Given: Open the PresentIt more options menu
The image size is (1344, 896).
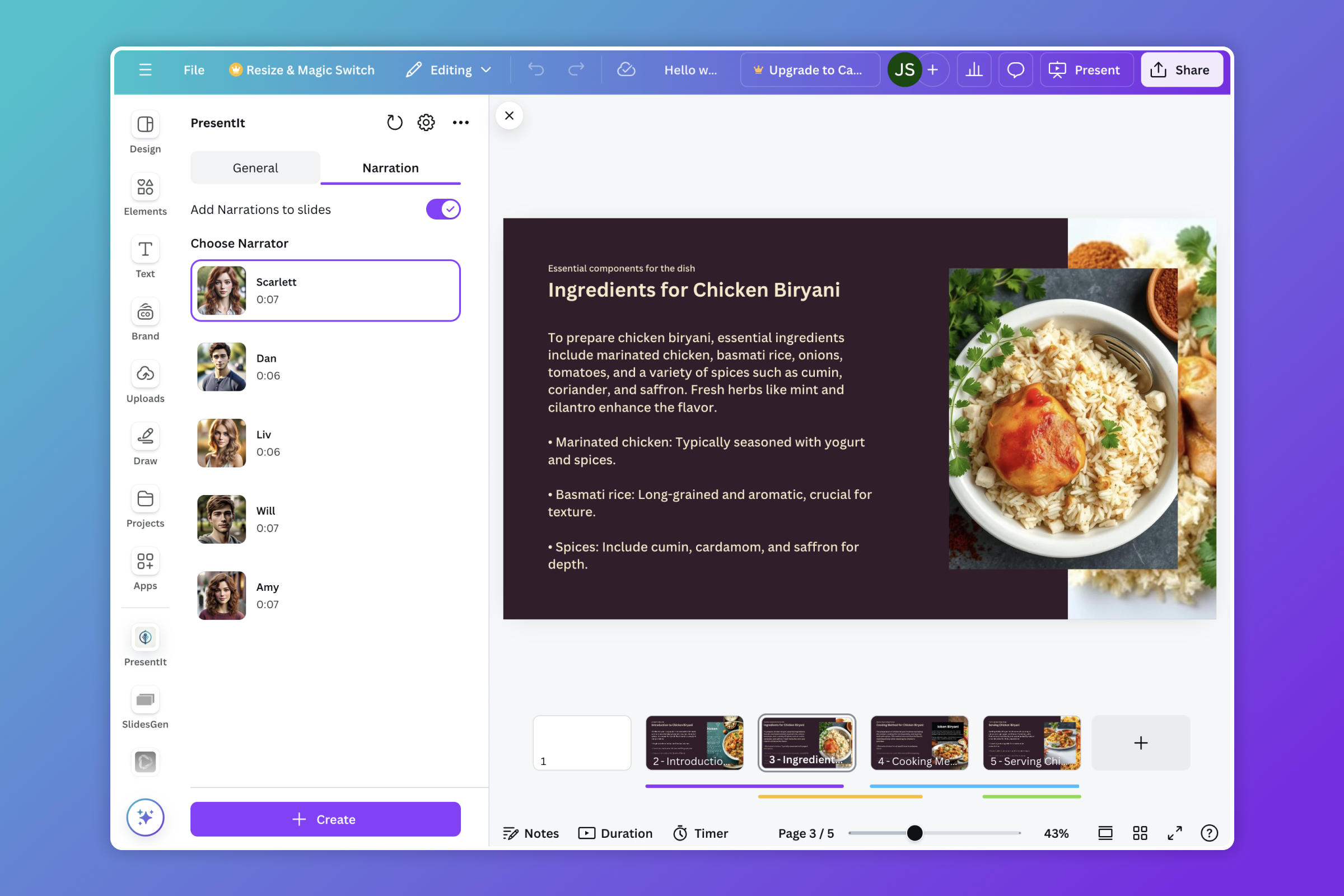Looking at the screenshot, I should point(460,122).
